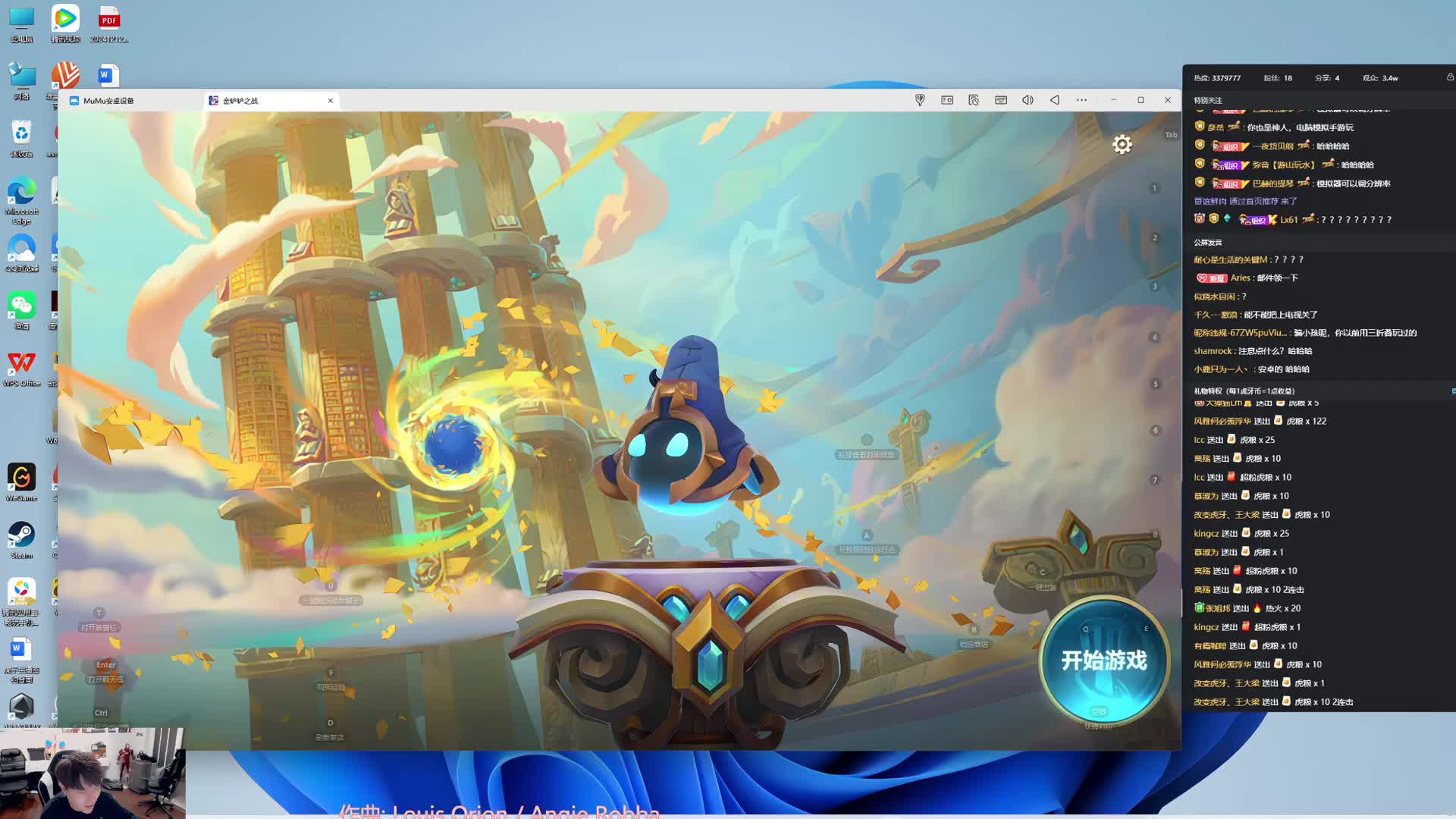Close the 金铲铲之战 tab
The height and width of the screenshot is (819, 1456).
click(x=331, y=100)
